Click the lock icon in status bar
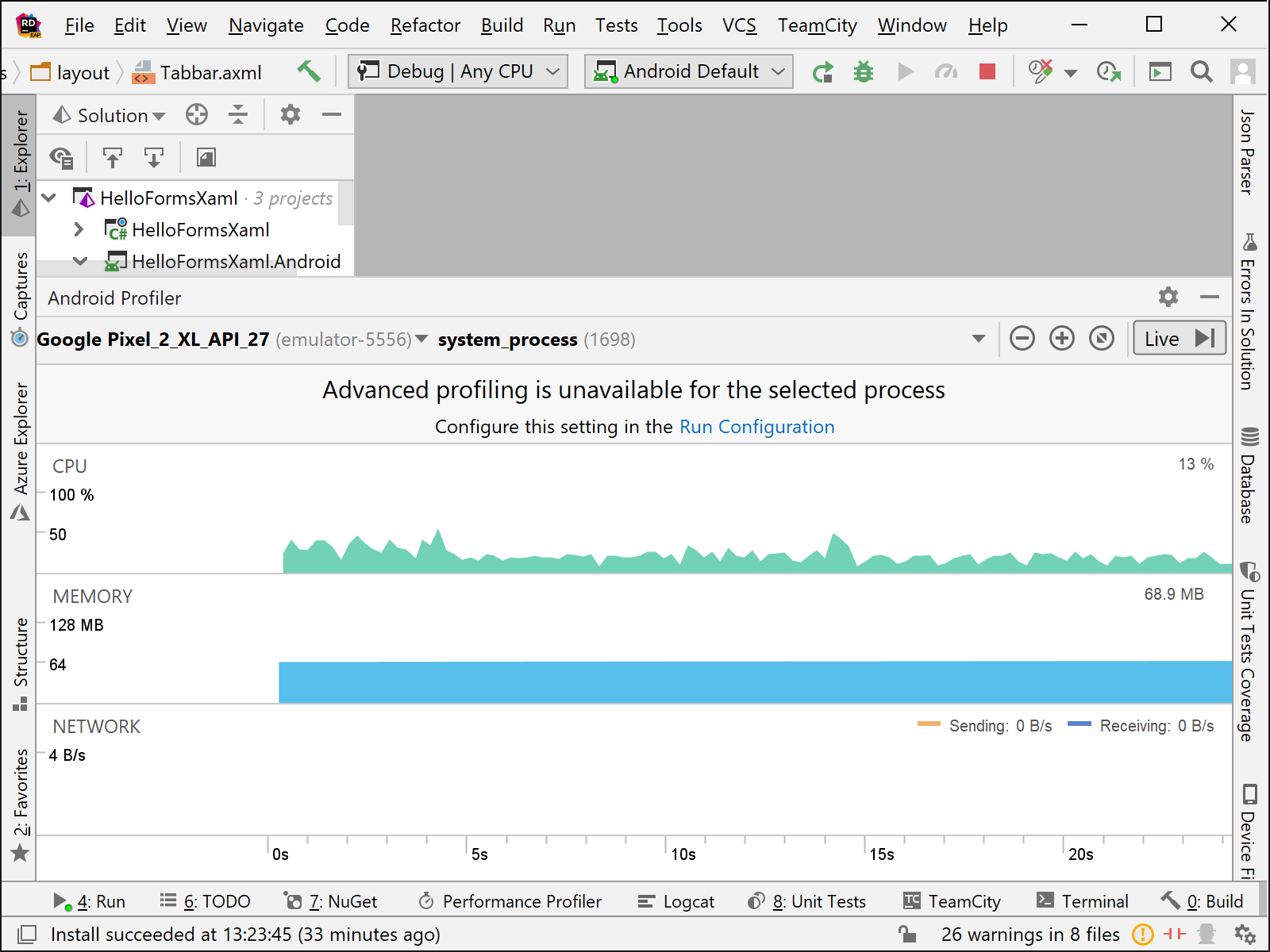Image resolution: width=1270 pixels, height=952 pixels. point(906,934)
